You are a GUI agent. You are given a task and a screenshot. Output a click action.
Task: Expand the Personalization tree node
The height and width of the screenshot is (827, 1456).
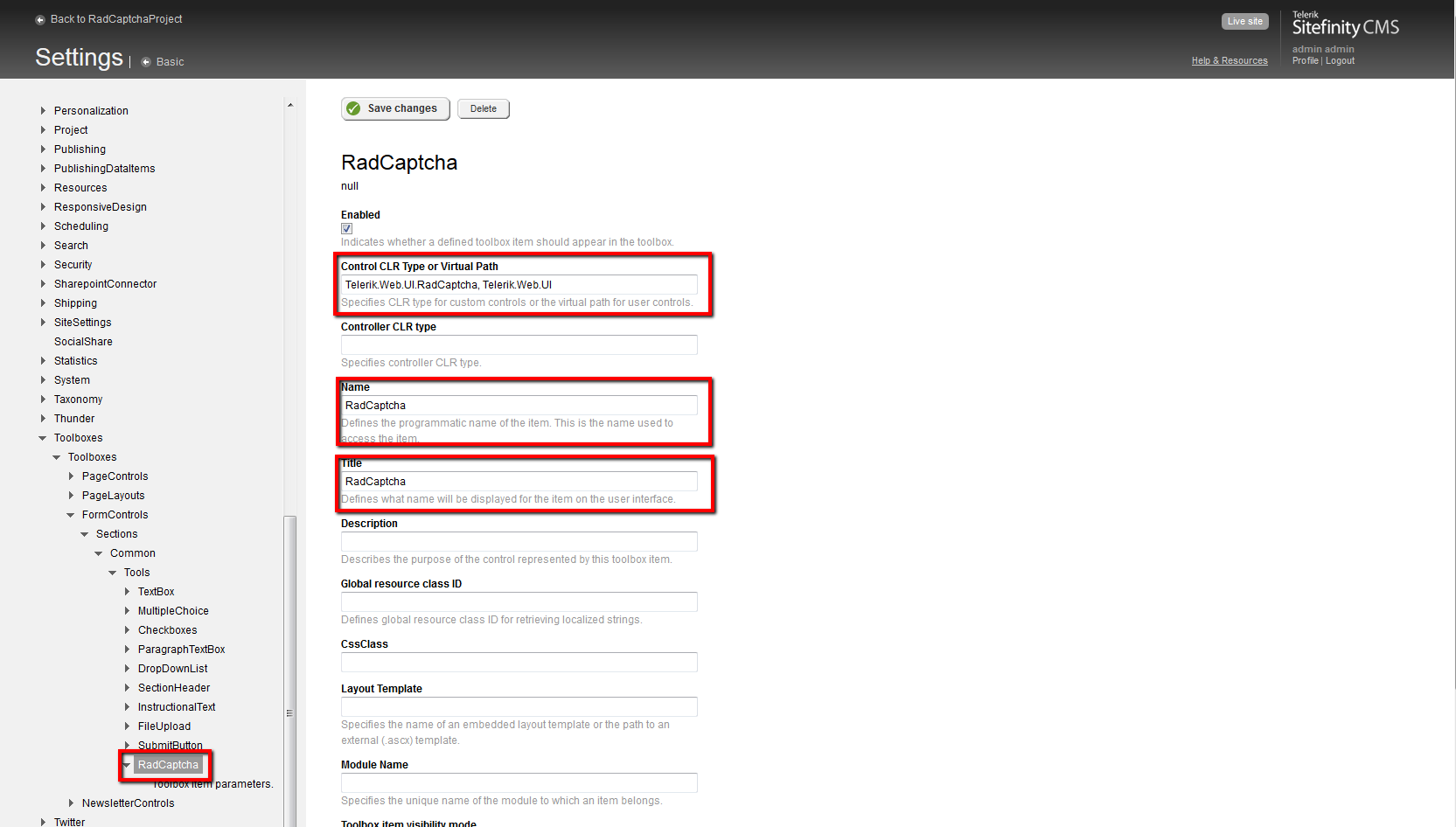coord(43,111)
